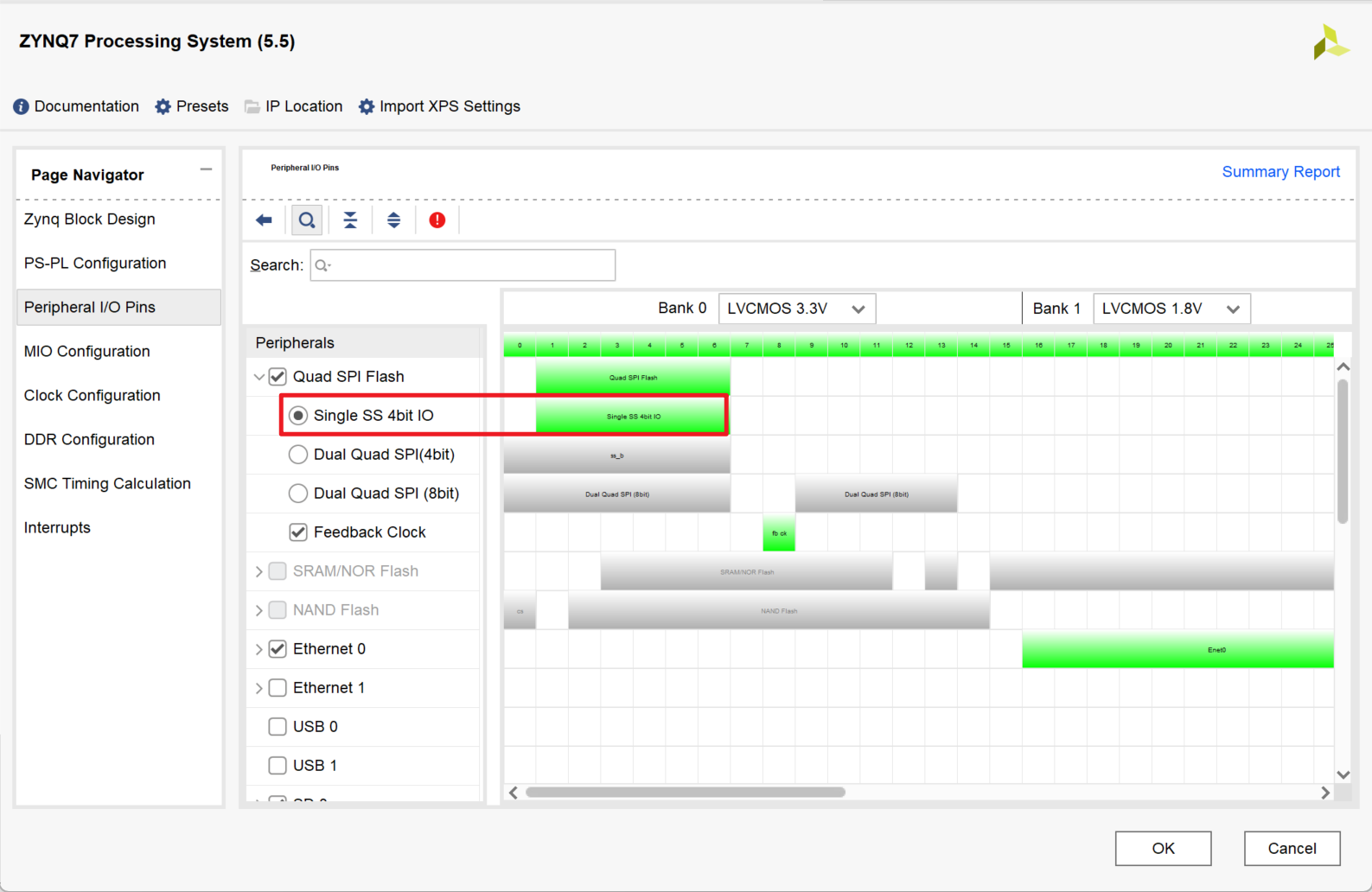
Task: Click the scroll right arrow of pin grid
Action: [1325, 793]
